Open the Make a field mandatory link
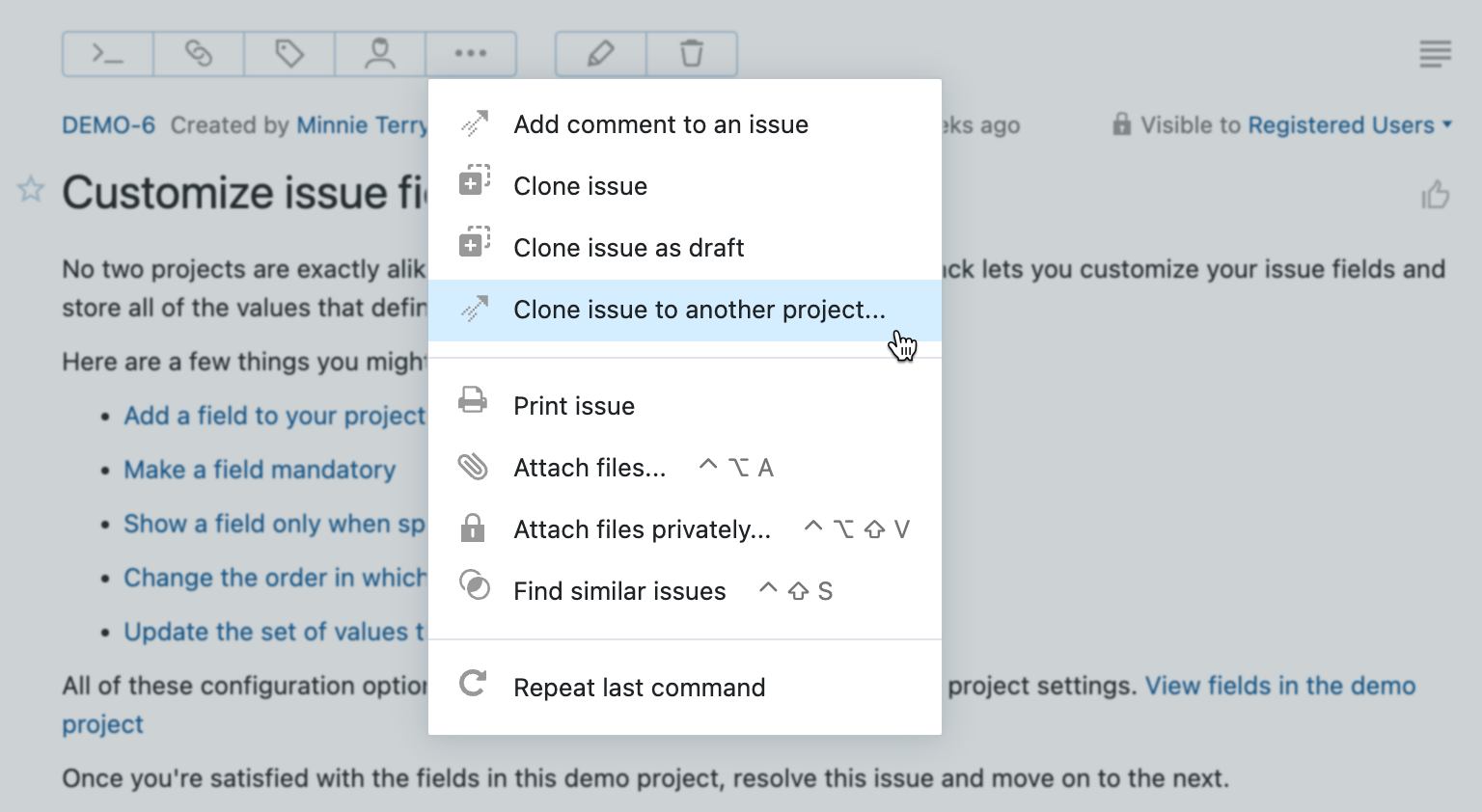 260,470
